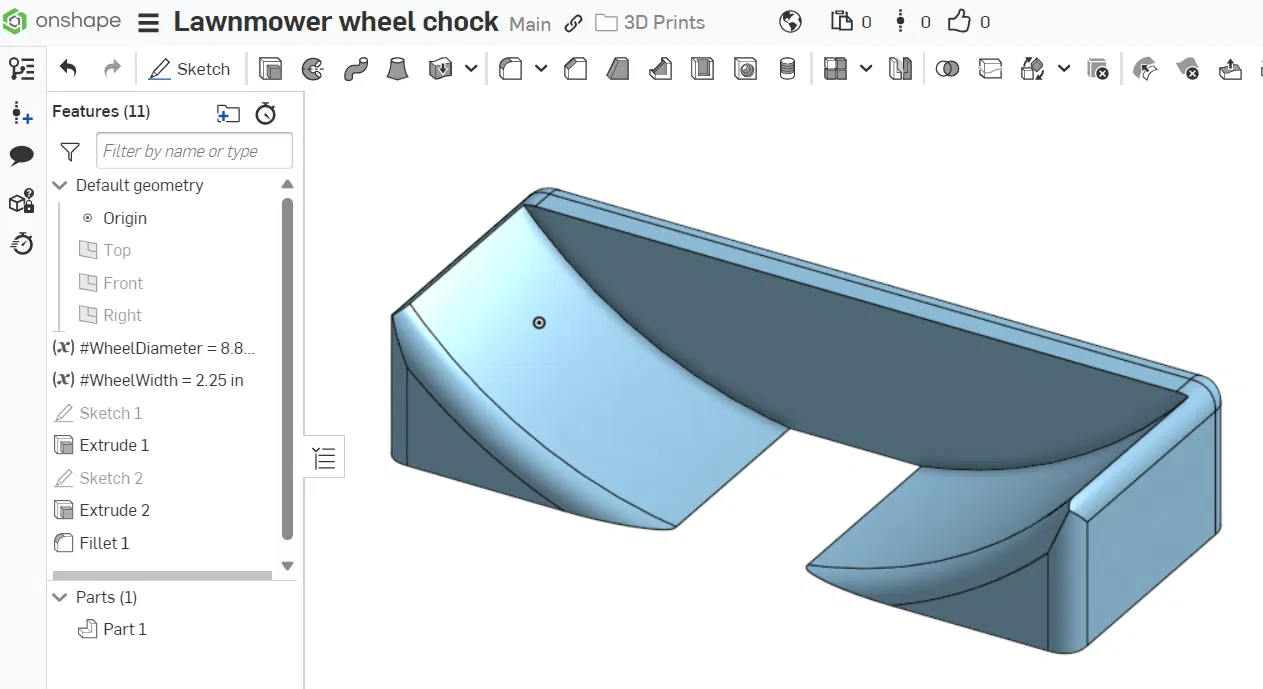Select the Boolean tool

(948, 69)
